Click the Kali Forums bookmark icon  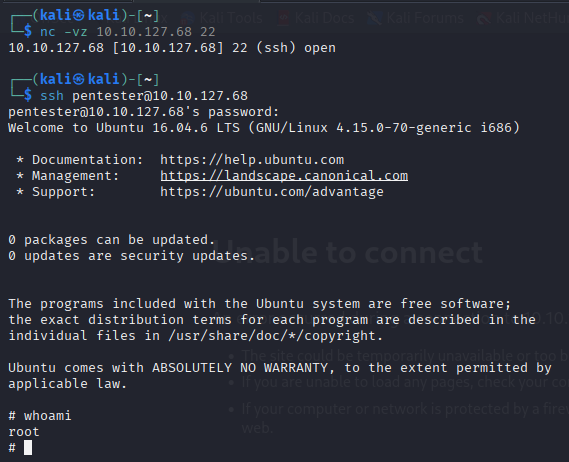[374, 18]
